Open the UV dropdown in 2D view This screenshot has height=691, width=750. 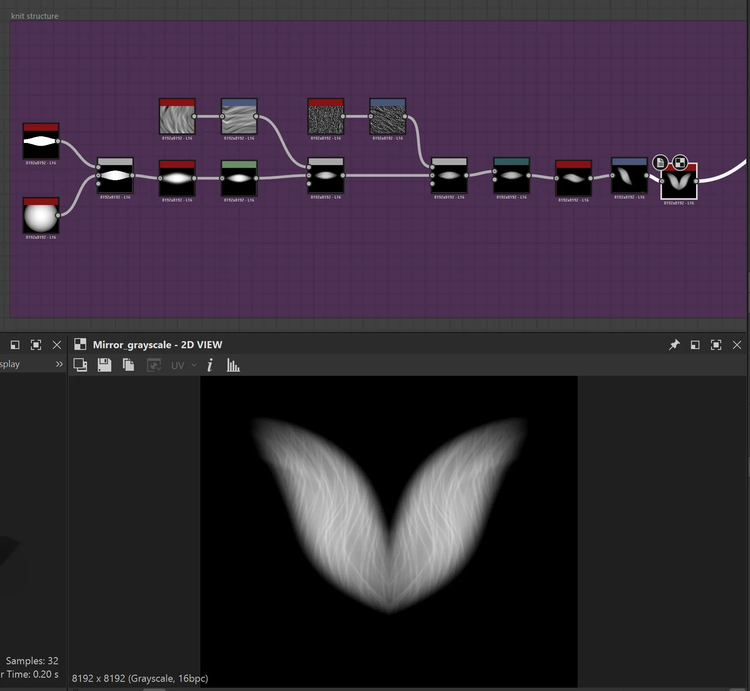[x=183, y=365]
